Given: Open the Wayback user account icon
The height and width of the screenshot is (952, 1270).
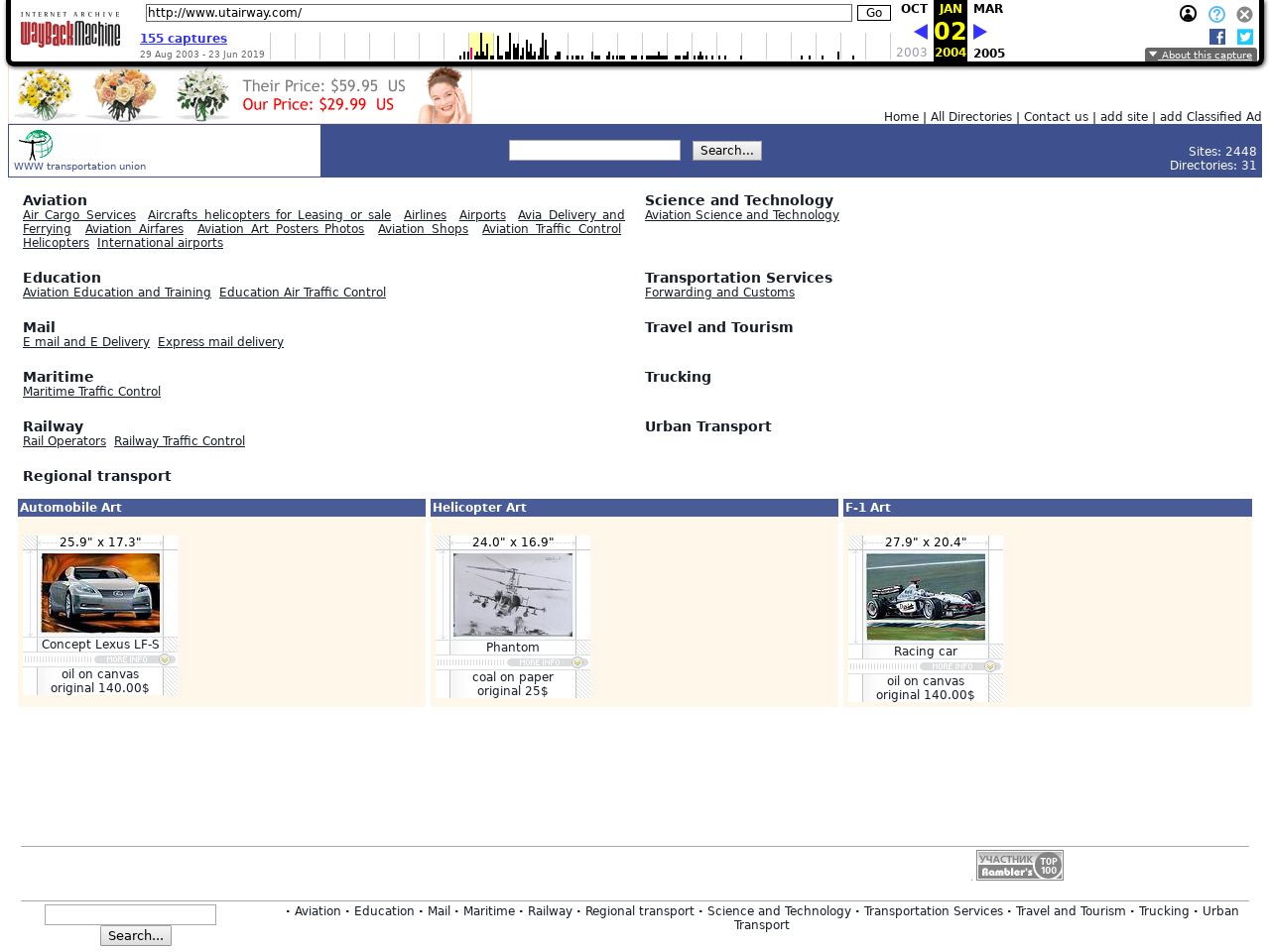Looking at the screenshot, I should (x=1188, y=14).
